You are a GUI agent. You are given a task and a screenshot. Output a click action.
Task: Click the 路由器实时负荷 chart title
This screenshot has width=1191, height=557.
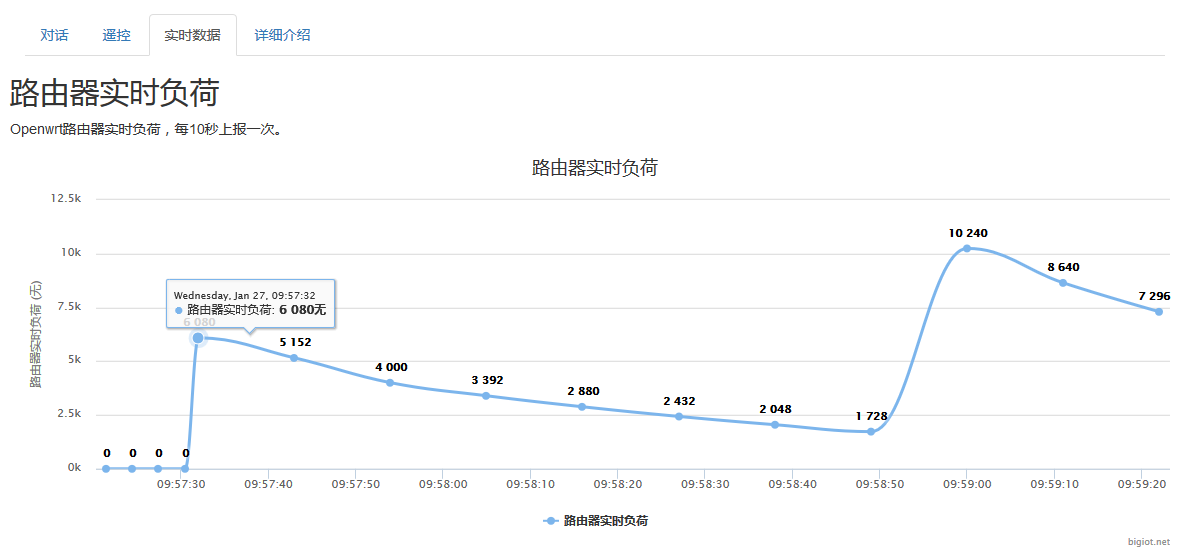click(595, 169)
